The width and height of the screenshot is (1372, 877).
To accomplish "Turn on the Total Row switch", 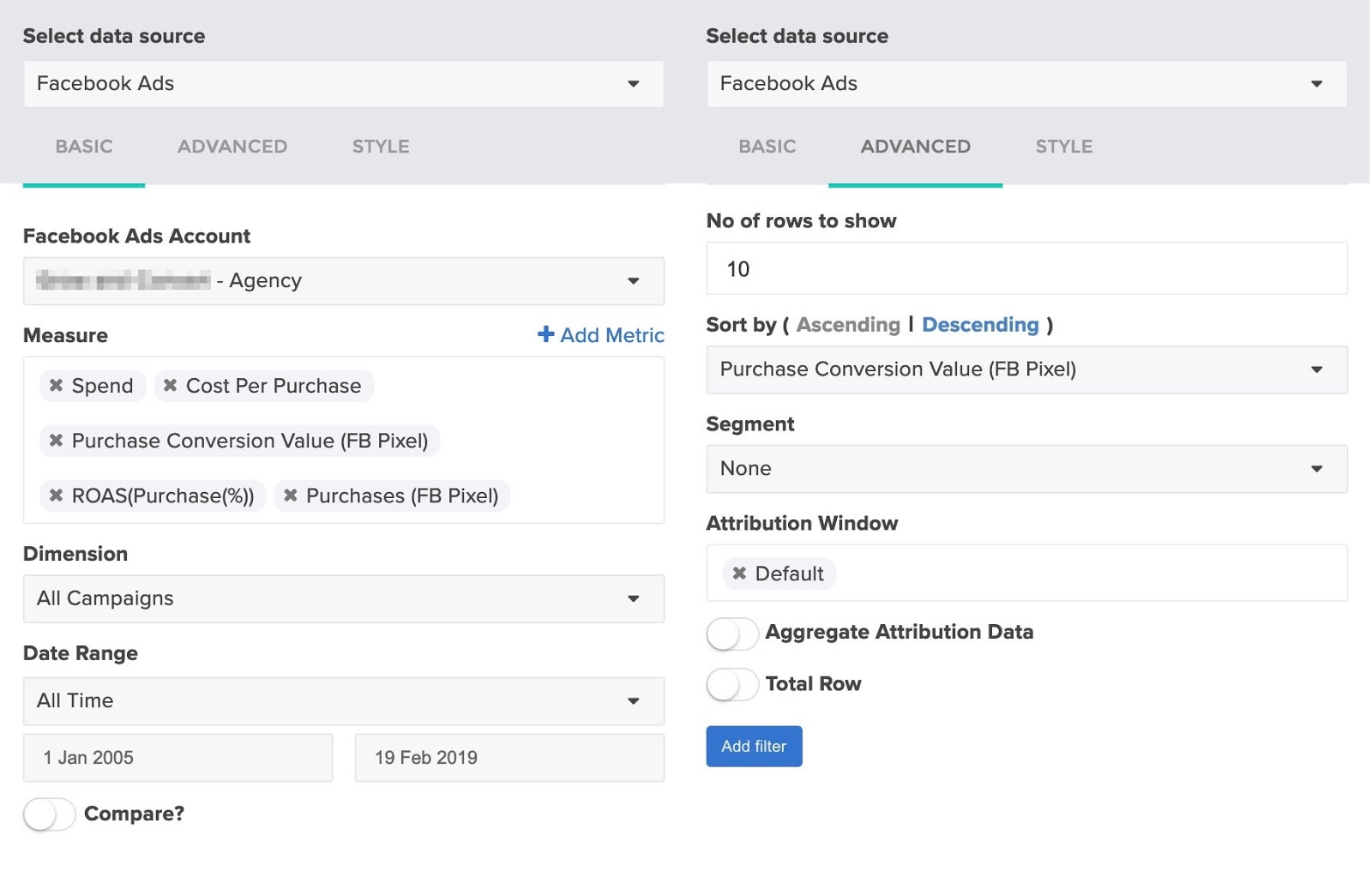I will [x=732, y=685].
